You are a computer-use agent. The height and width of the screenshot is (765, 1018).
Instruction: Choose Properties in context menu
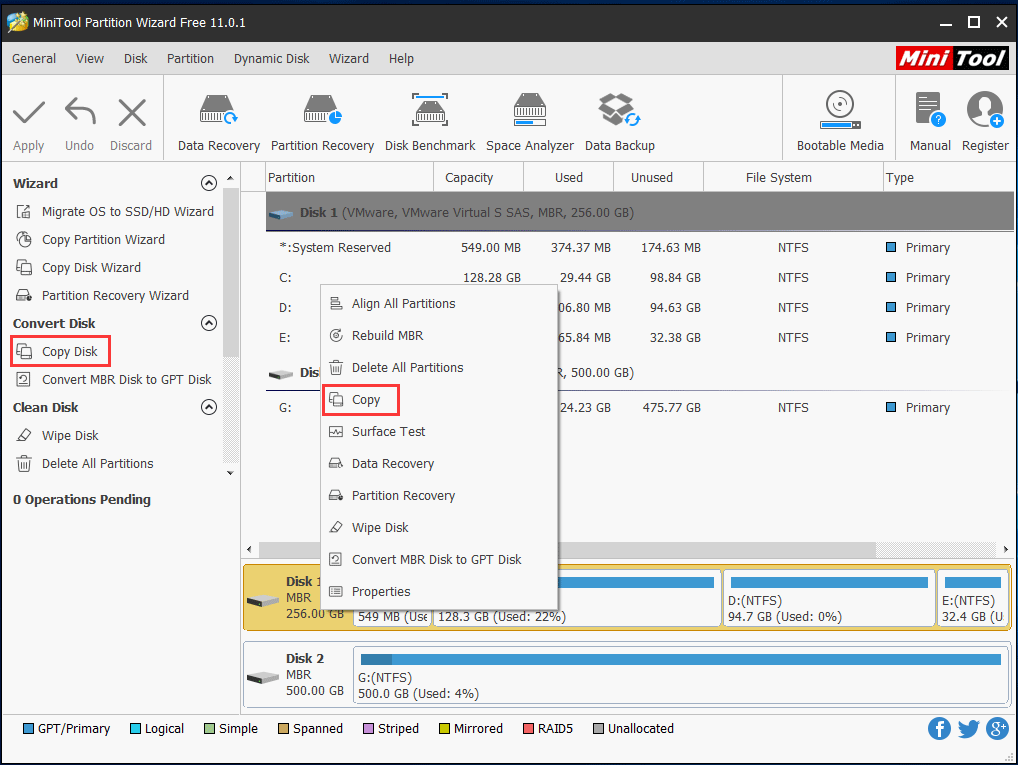[440, 592]
